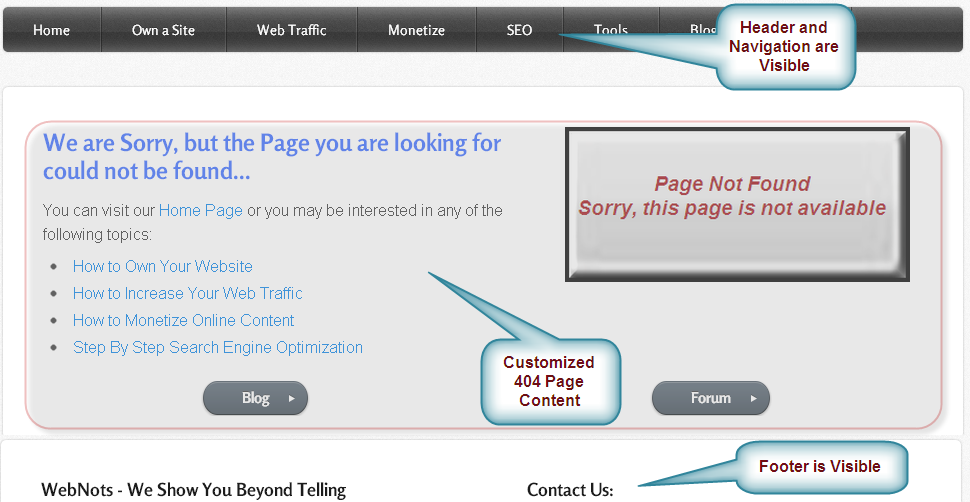Select the SEO menu item

pyautogui.click(x=519, y=30)
